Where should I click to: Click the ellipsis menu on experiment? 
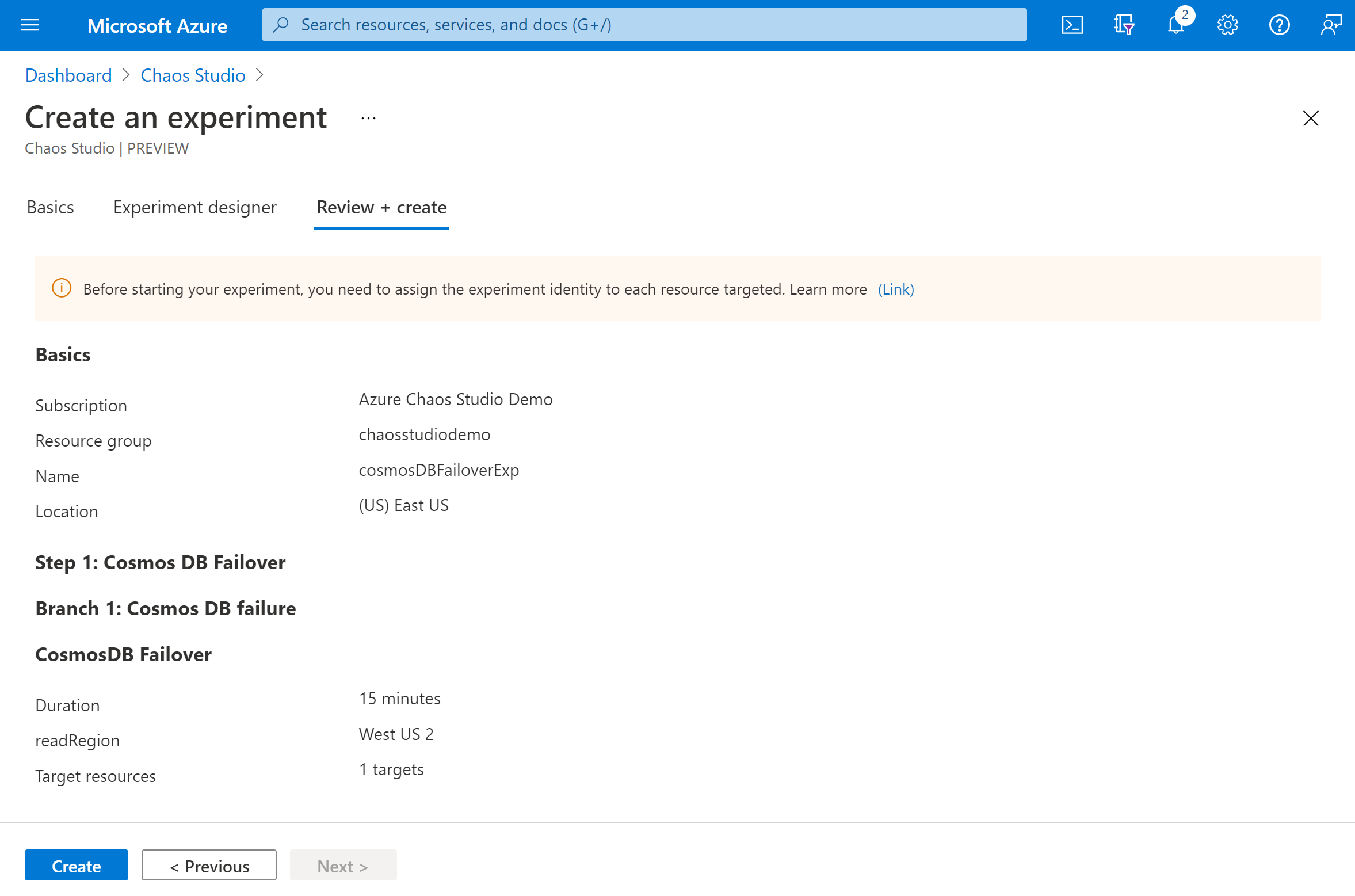tap(368, 118)
